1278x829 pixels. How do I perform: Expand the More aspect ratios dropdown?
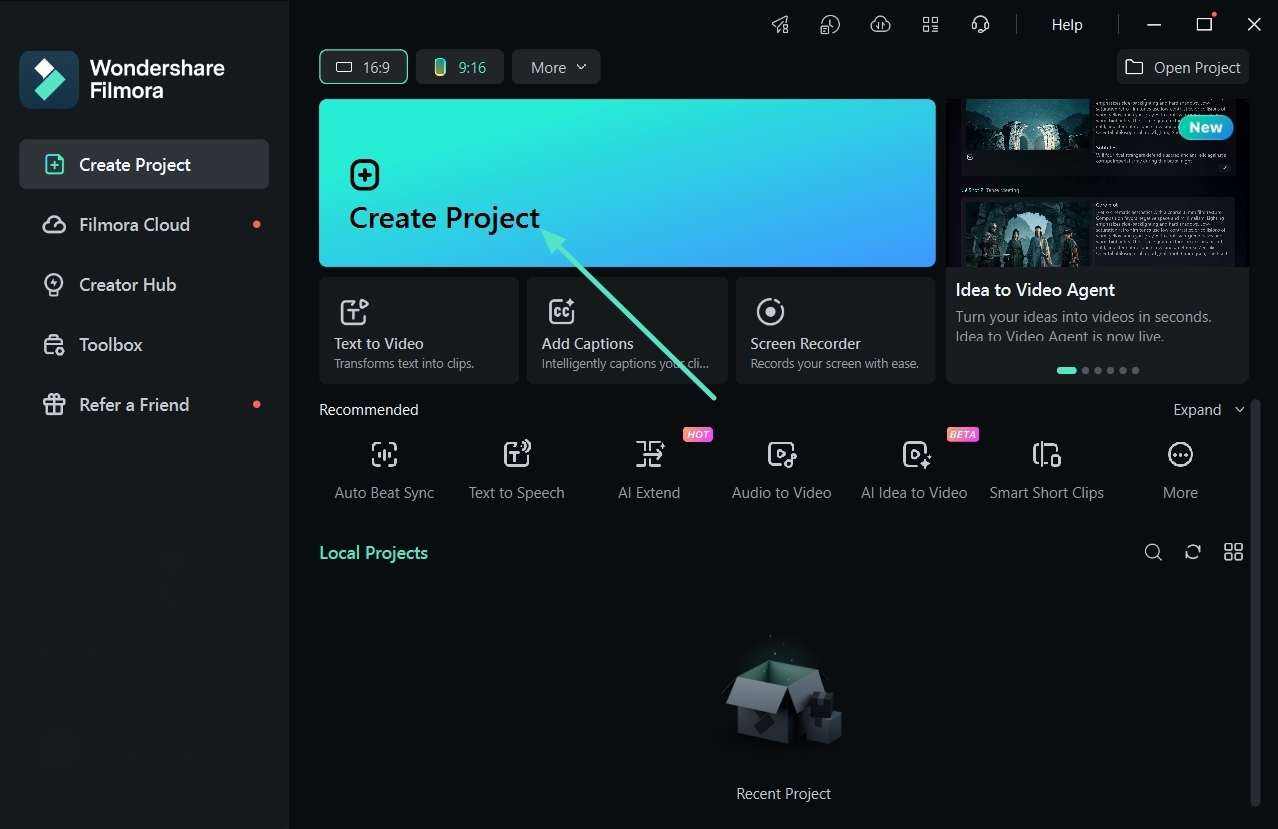point(556,67)
